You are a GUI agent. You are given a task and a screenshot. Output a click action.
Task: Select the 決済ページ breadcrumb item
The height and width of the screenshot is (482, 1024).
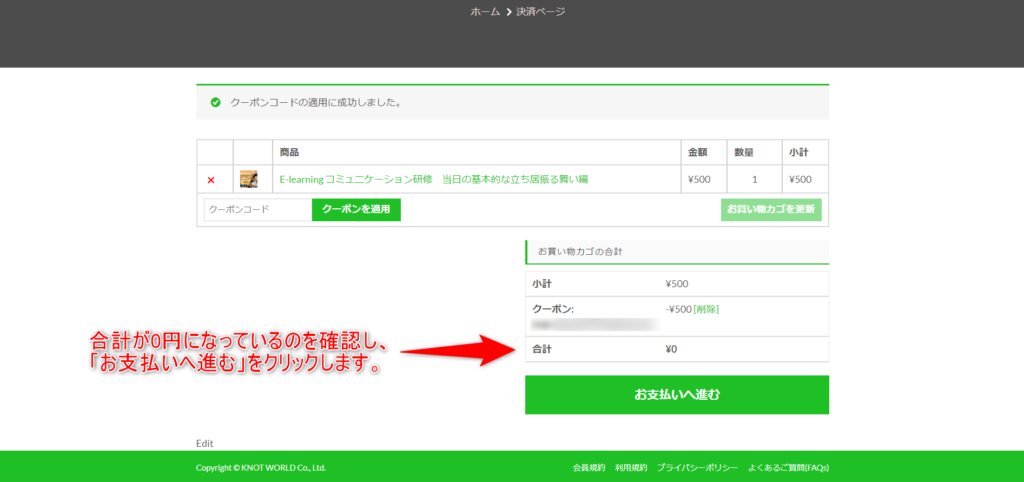point(541,12)
